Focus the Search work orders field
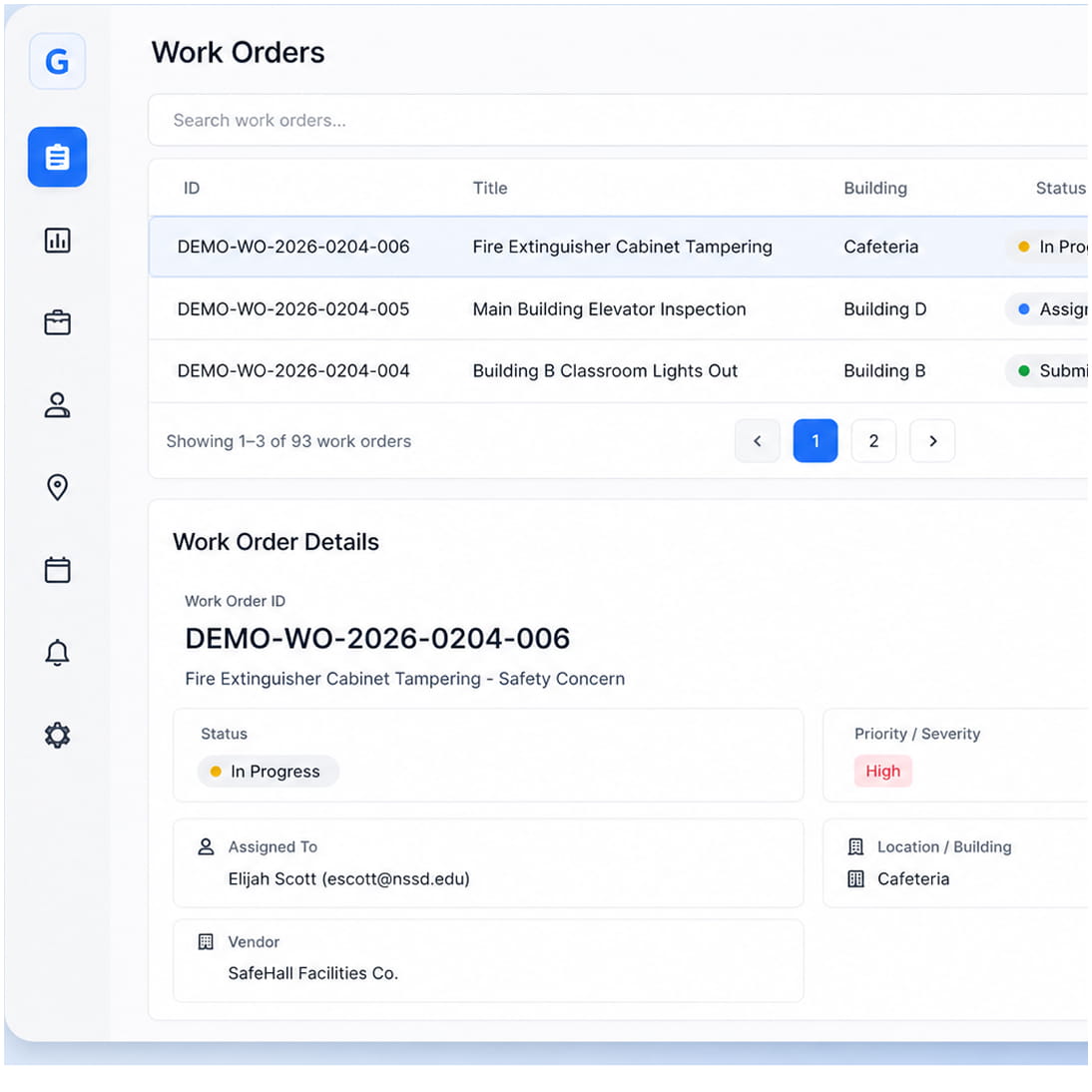 619,120
